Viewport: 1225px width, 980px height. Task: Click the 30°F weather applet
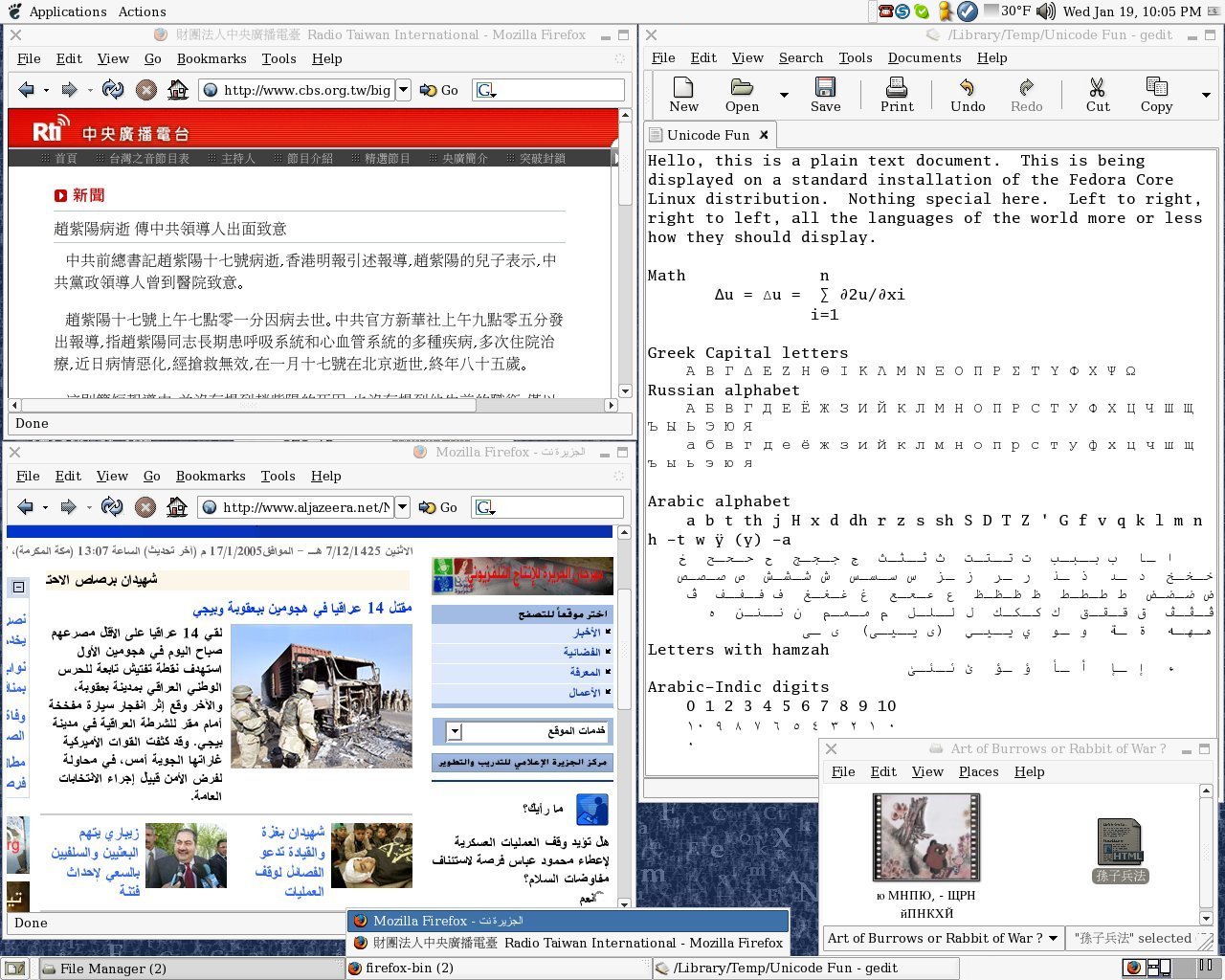tap(1008, 11)
